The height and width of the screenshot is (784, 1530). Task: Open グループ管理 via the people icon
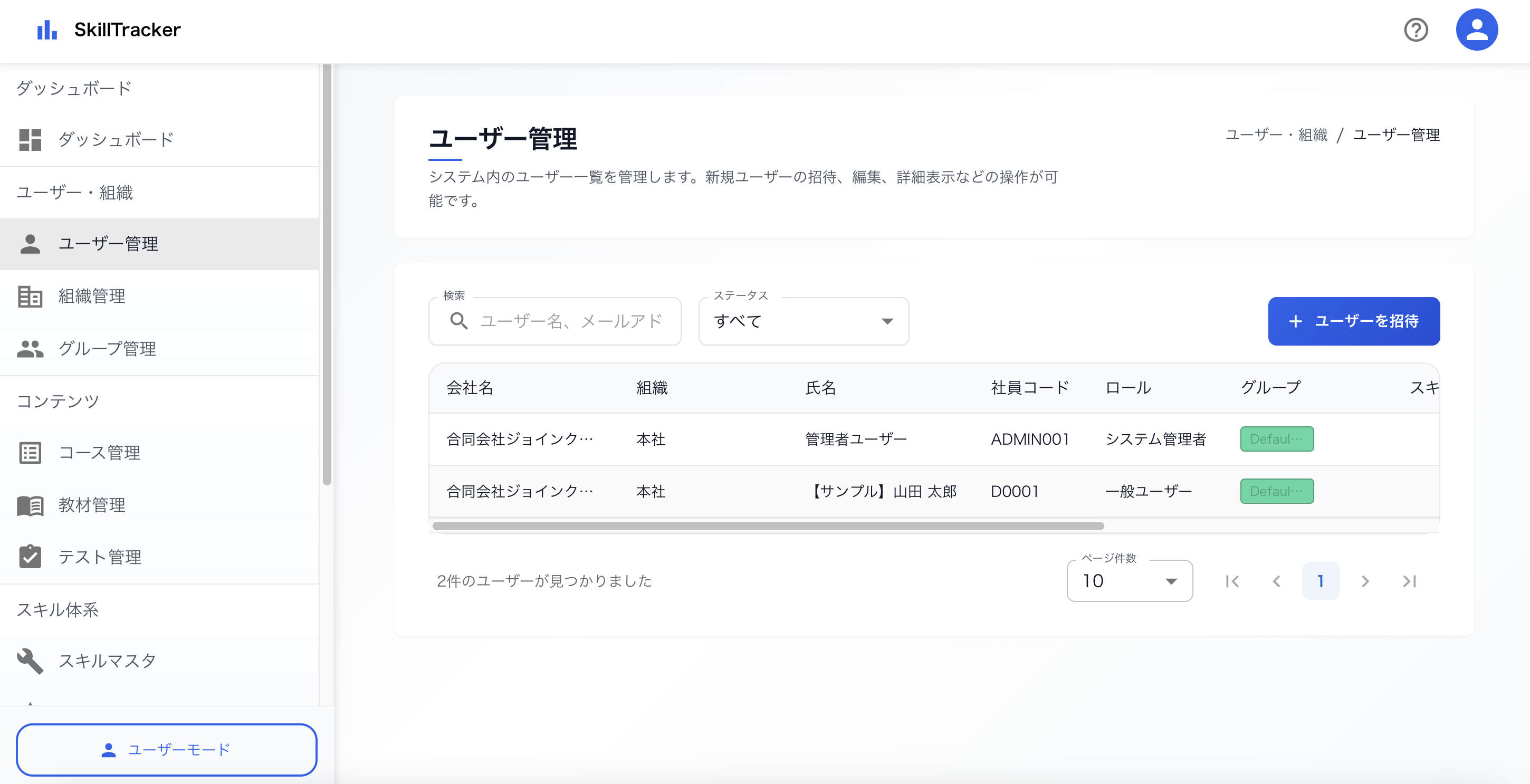30,349
